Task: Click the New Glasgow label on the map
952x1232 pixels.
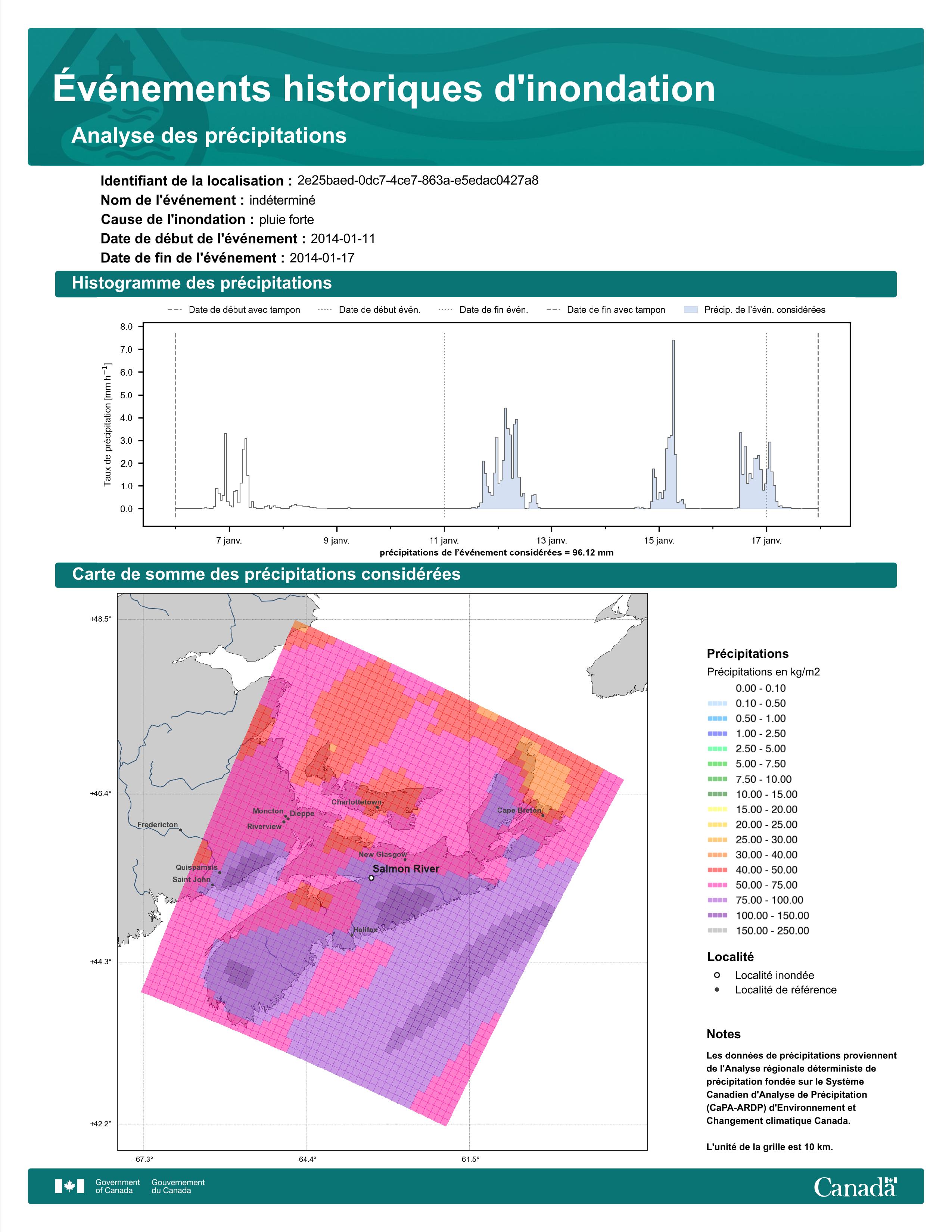Action: tap(382, 855)
